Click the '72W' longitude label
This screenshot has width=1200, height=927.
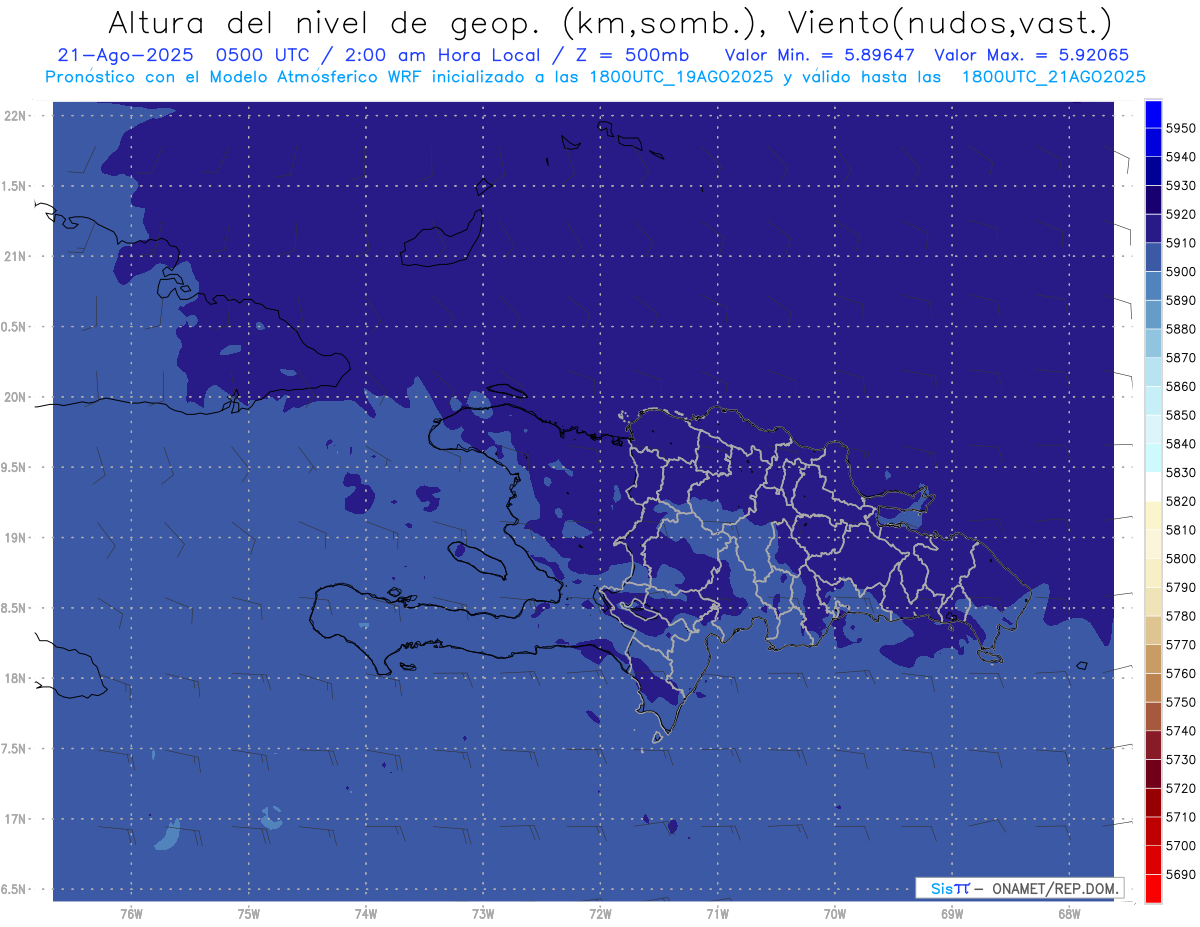click(600, 914)
